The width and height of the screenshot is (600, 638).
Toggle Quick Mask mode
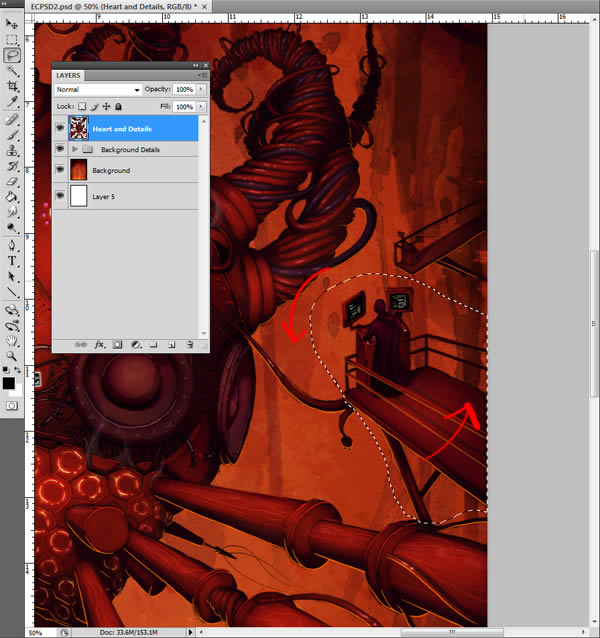pyautogui.click(x=12, y=406)
